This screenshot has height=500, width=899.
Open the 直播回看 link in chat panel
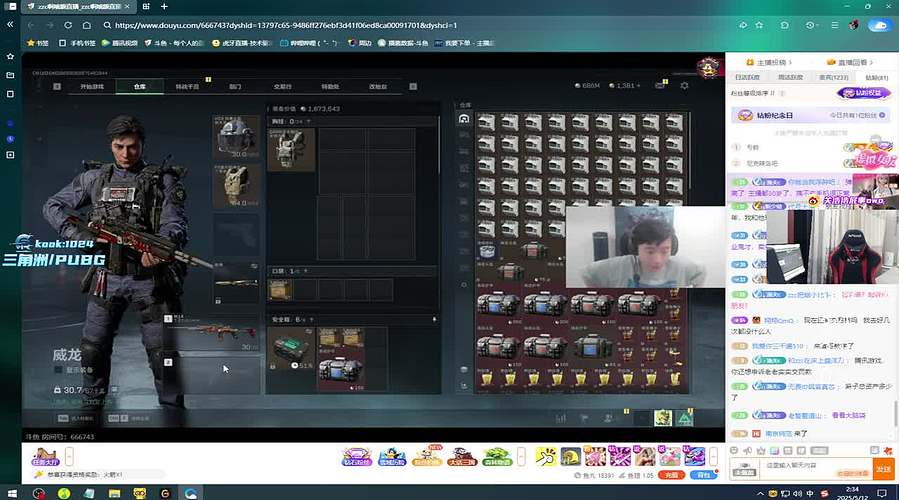[850, 62]
